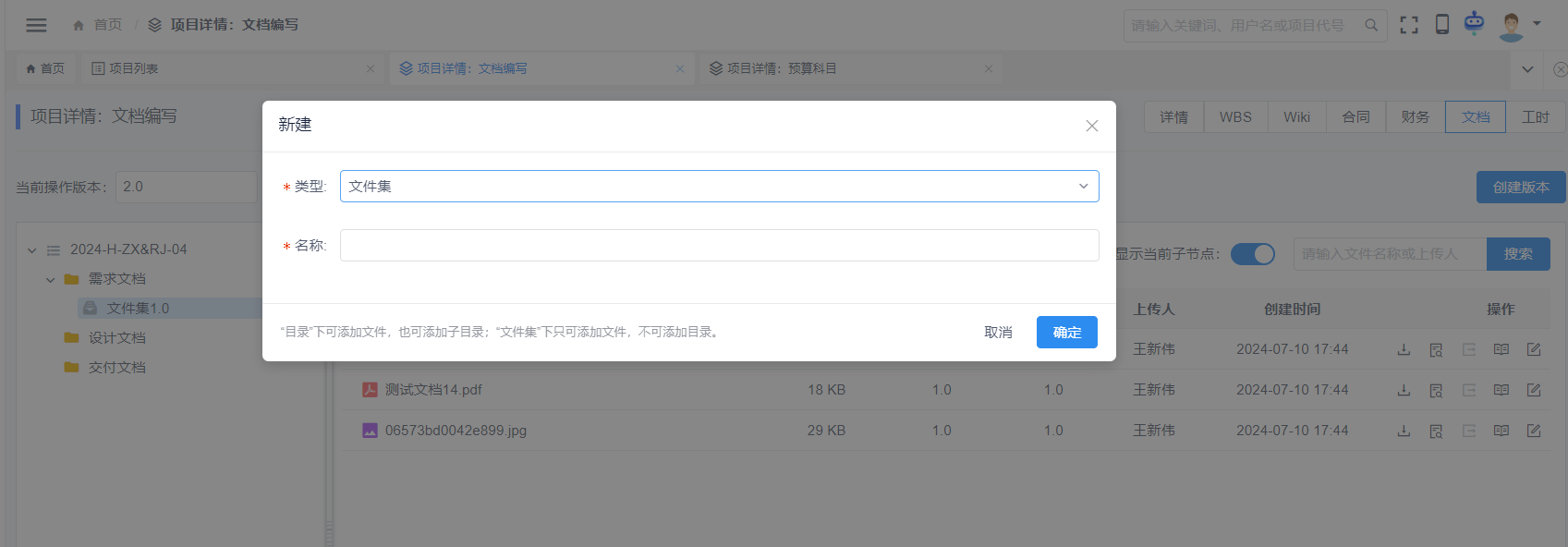Collapse the 2024-H-ZX&RJ-04 tree node
This screenshot has height=547, width=1568.
[32, 249]
